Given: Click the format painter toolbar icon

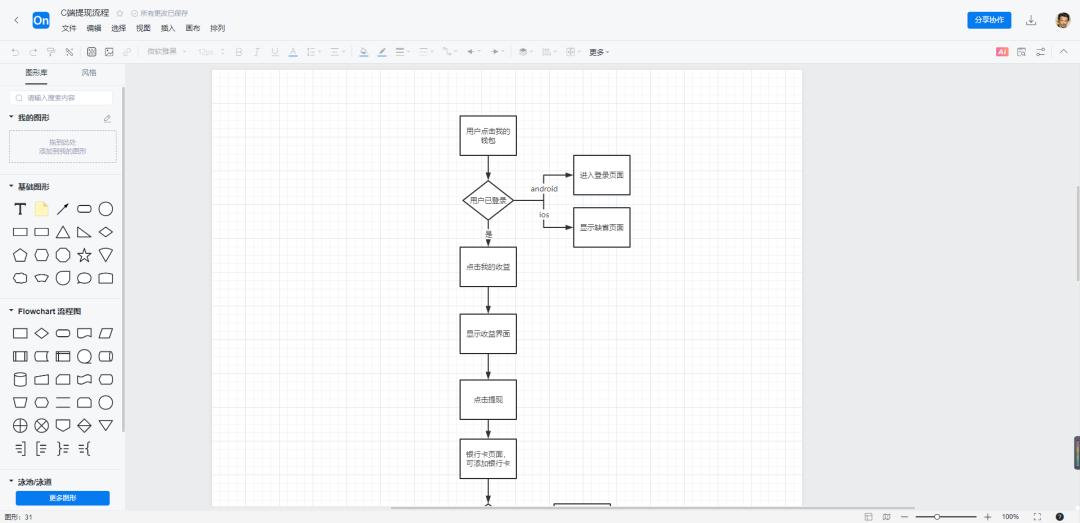Looking at the screenshot, I should pyautogui.click(x=51, y=51).
